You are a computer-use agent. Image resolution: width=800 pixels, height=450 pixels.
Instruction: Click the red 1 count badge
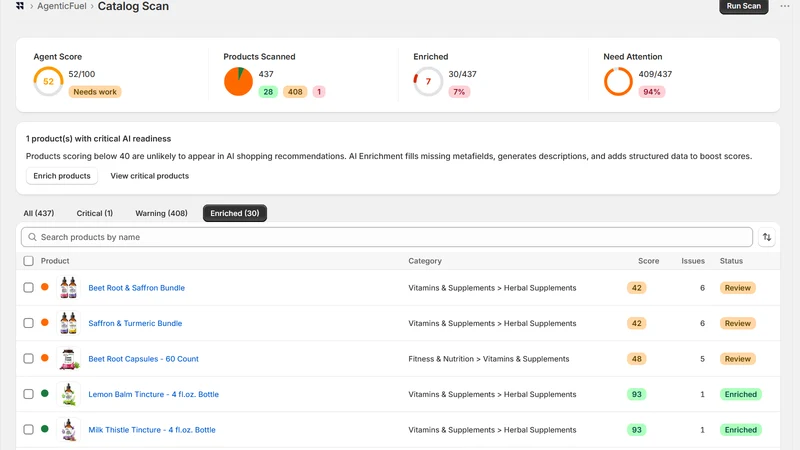(x=319, y=92)
